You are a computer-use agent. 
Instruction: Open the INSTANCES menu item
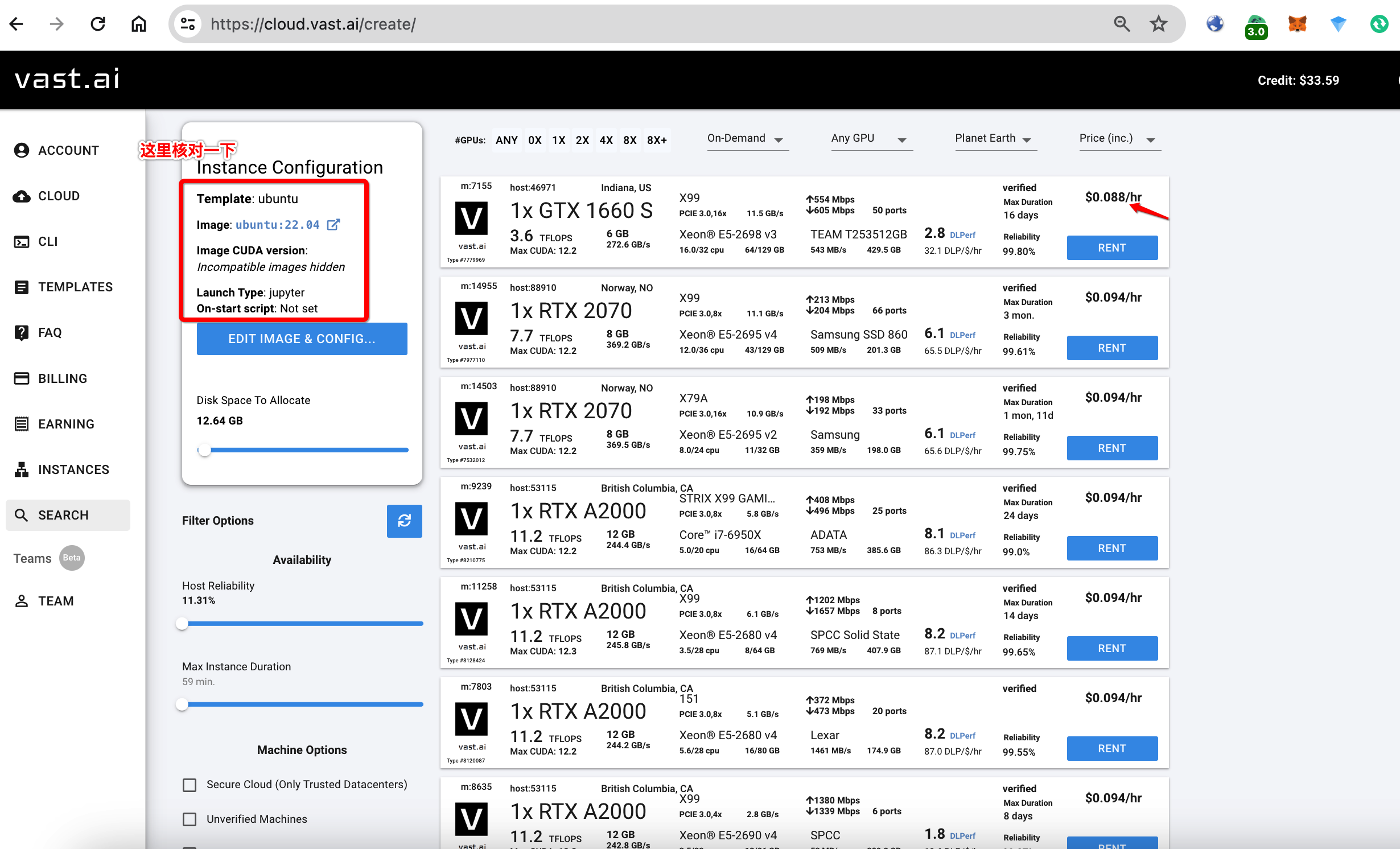pyautogui.click(x=68, y=469)
